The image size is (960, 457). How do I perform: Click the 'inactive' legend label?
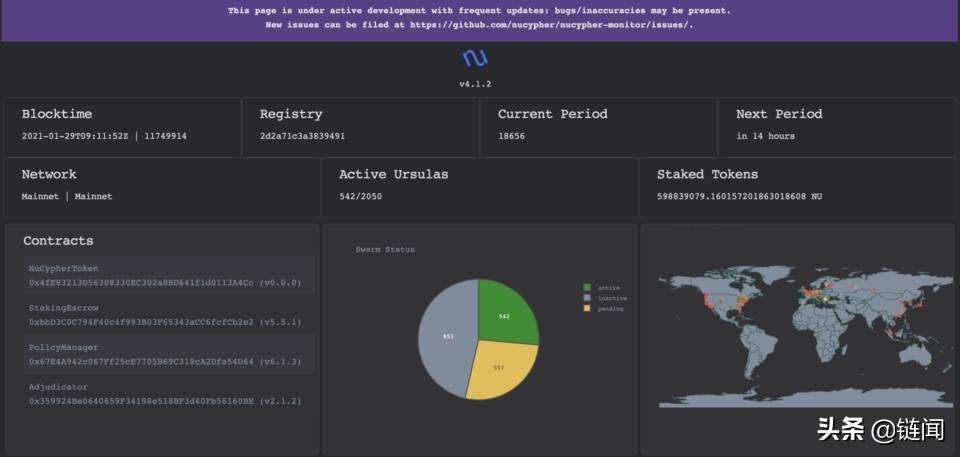point(612,298)
